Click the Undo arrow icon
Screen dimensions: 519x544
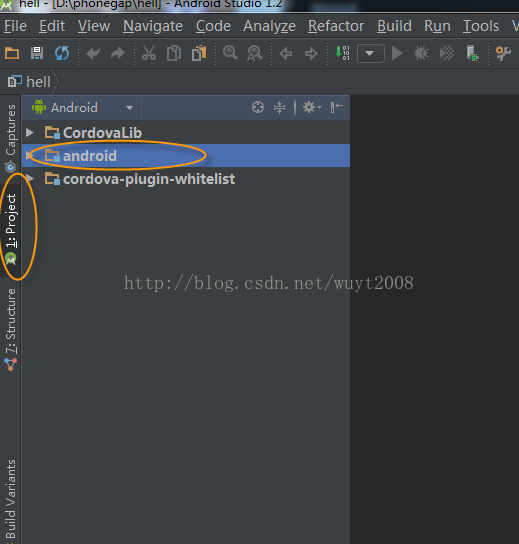93,53
